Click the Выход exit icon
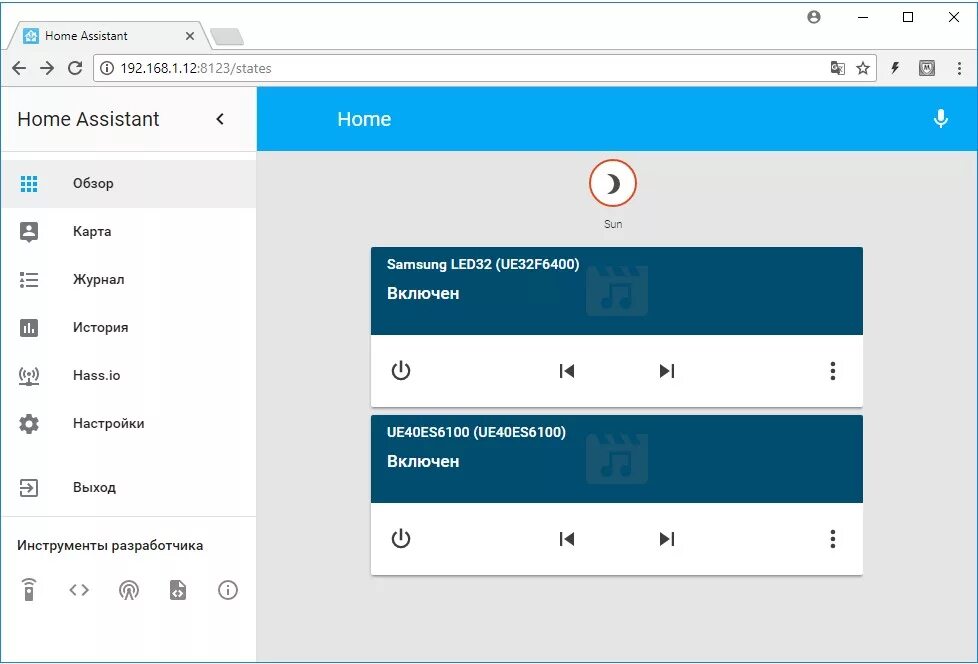 (x=29, y=488)
